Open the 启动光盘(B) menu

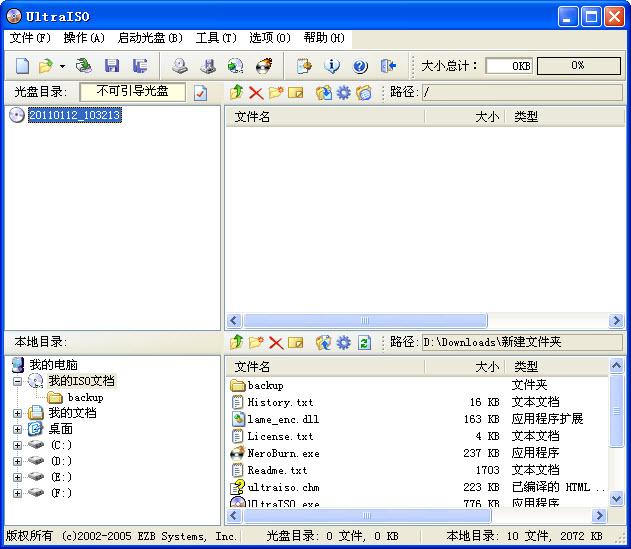click(150, 38)
